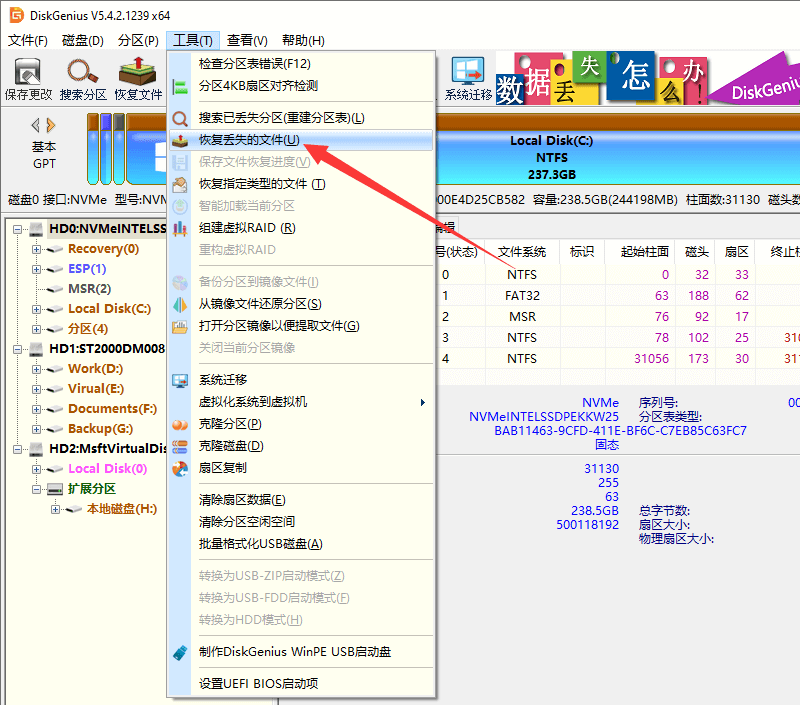Viewport: 800px width, 705px height.
Task: Expand the Work(D:) partition node
Action: click(36, 369)
